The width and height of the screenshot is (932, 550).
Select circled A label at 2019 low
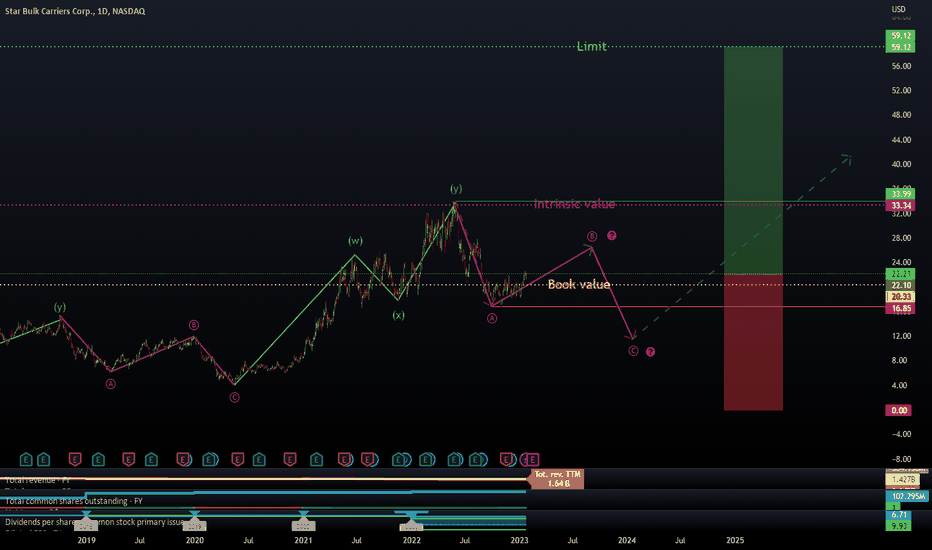pyautogui.click(x=111, y=384)
